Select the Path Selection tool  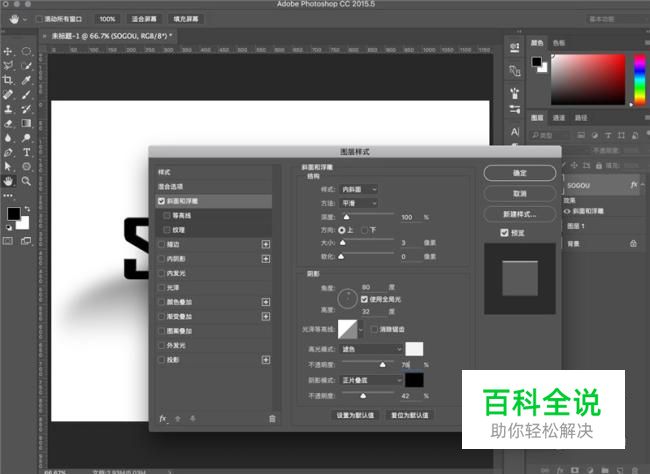pyautogui.click(x=8, y=166)
